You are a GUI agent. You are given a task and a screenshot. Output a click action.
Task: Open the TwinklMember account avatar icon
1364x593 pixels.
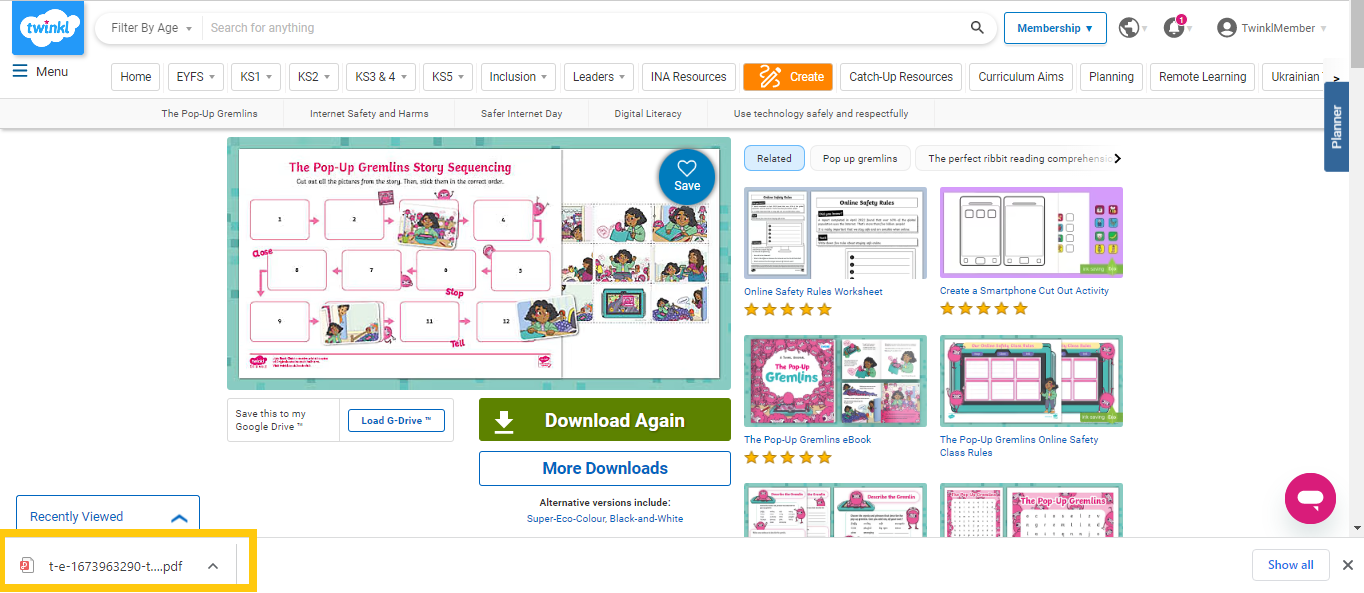click(x=1226, y=28)
